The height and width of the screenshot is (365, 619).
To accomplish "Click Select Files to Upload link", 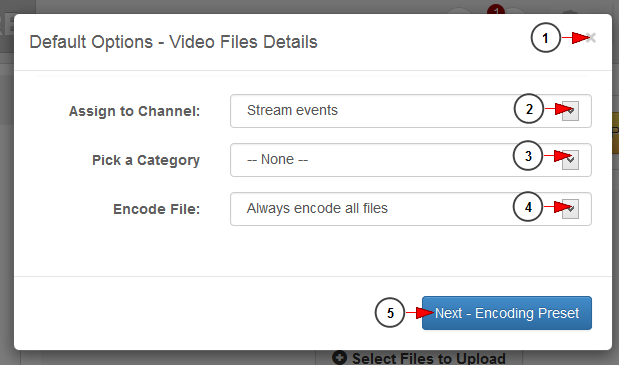I will pyautogui.click(x=428, y=358).
